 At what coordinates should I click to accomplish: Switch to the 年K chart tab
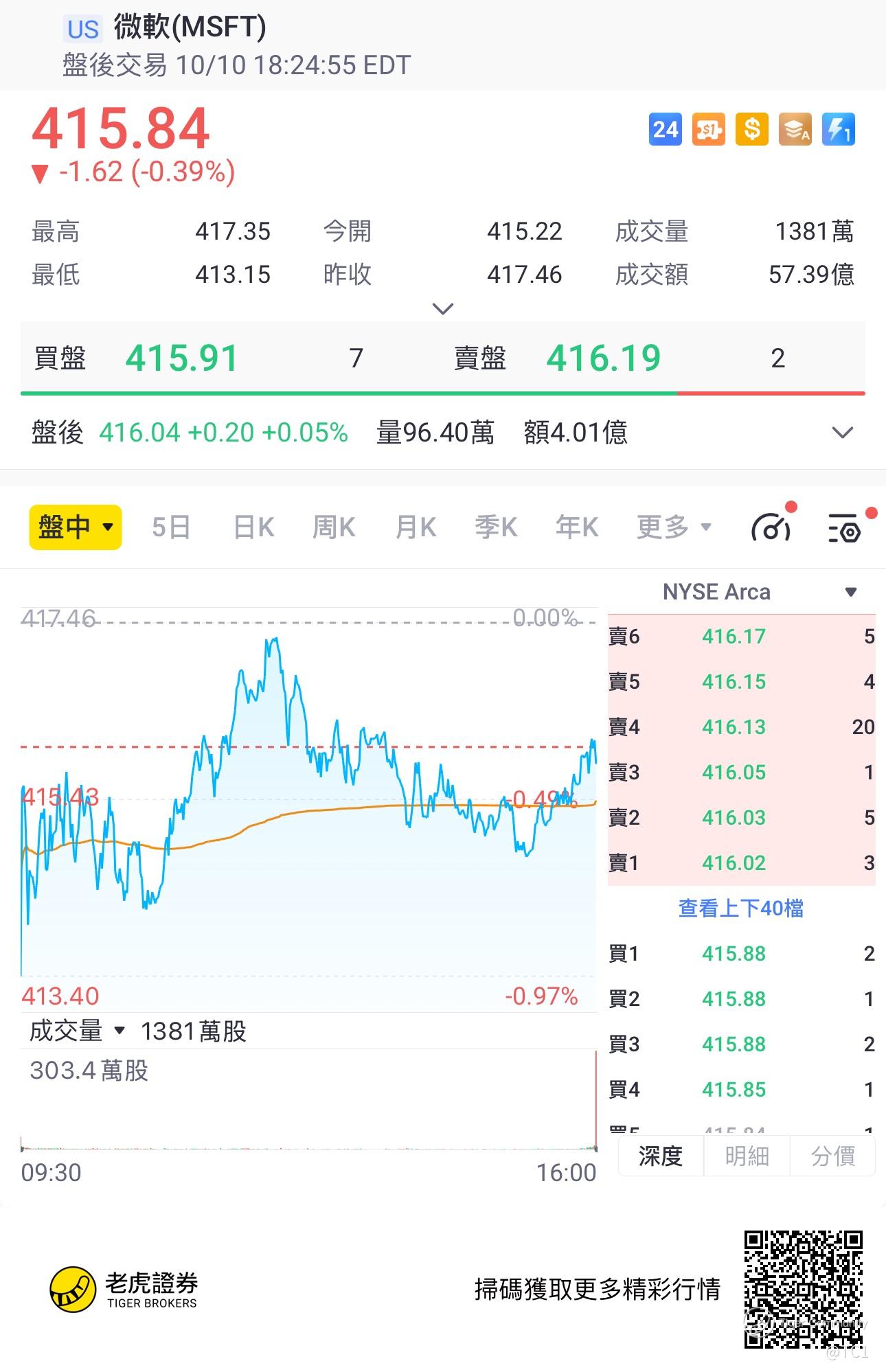577,527
